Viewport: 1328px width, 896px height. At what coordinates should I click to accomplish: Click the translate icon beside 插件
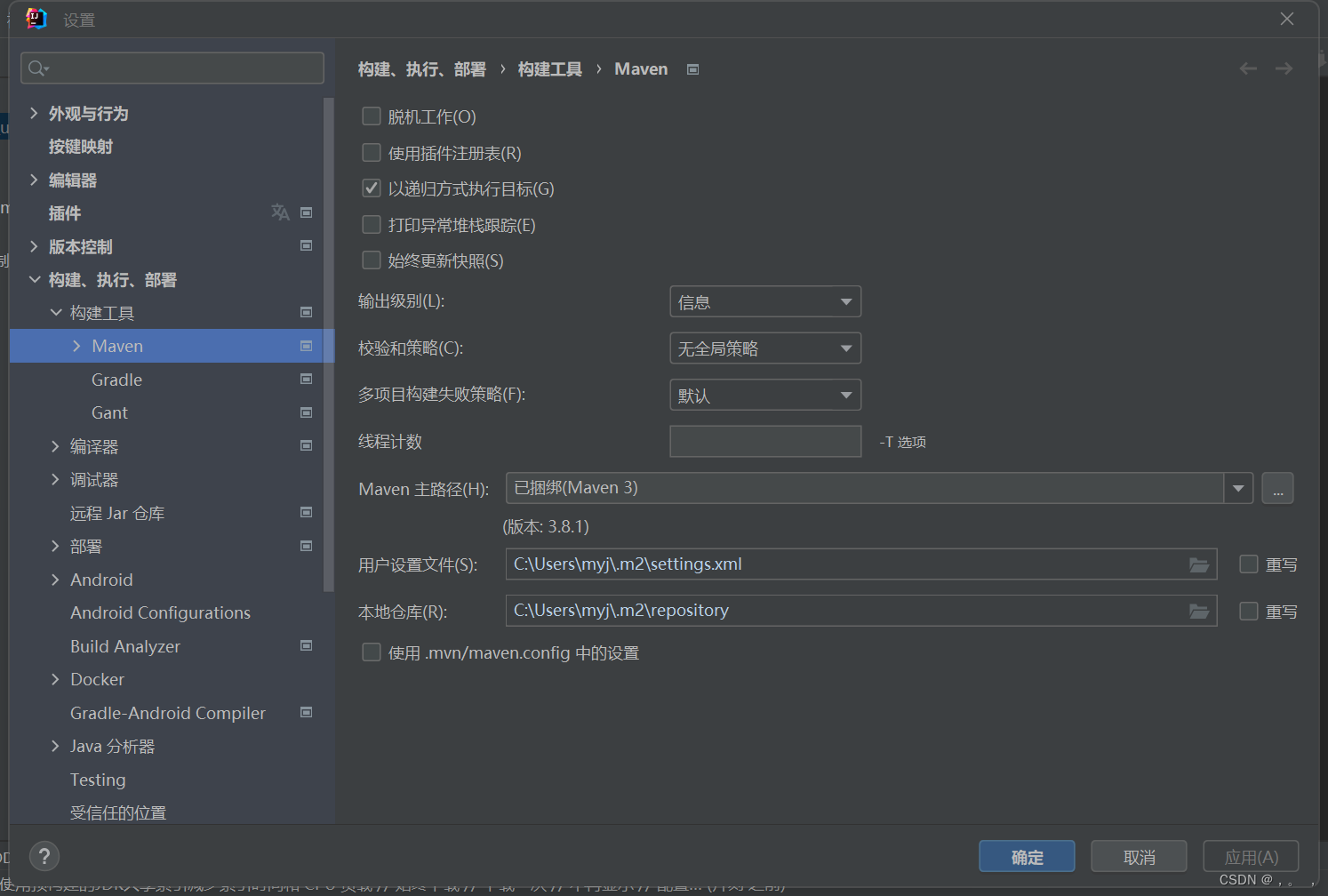tap(280, 212)
